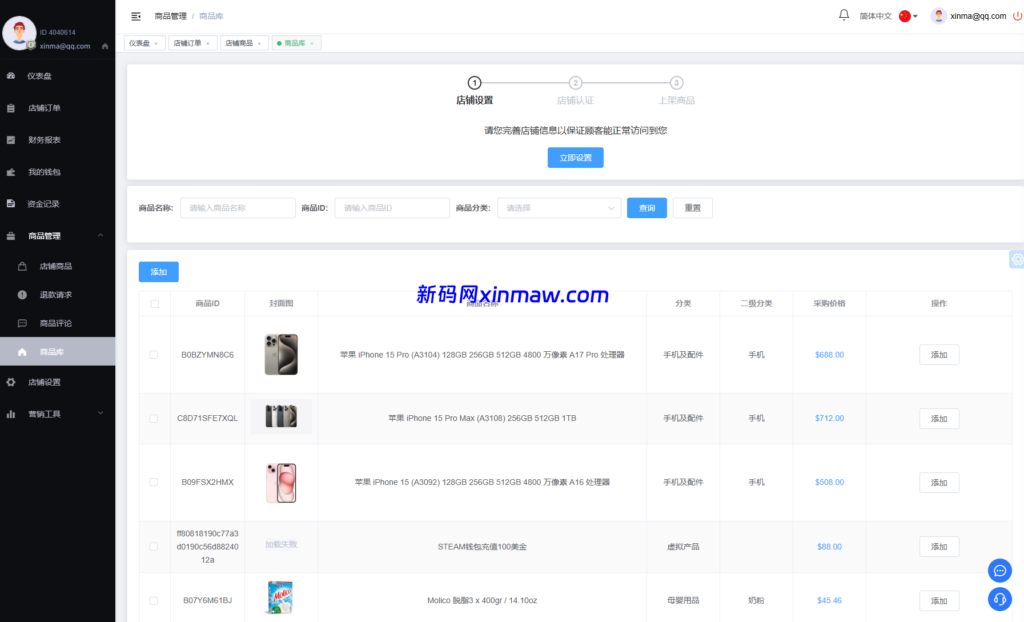Close the 仪表盘 tab with its x
The width and height of the screenshot is (1024, 622).
156,44
